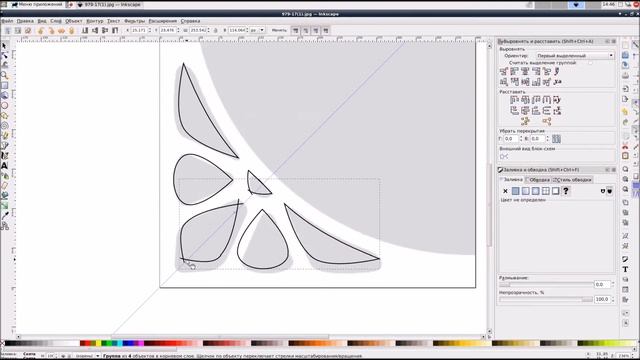Click Inkscape window button in taskbar
640x360 pixels.
tap(109, 4)
